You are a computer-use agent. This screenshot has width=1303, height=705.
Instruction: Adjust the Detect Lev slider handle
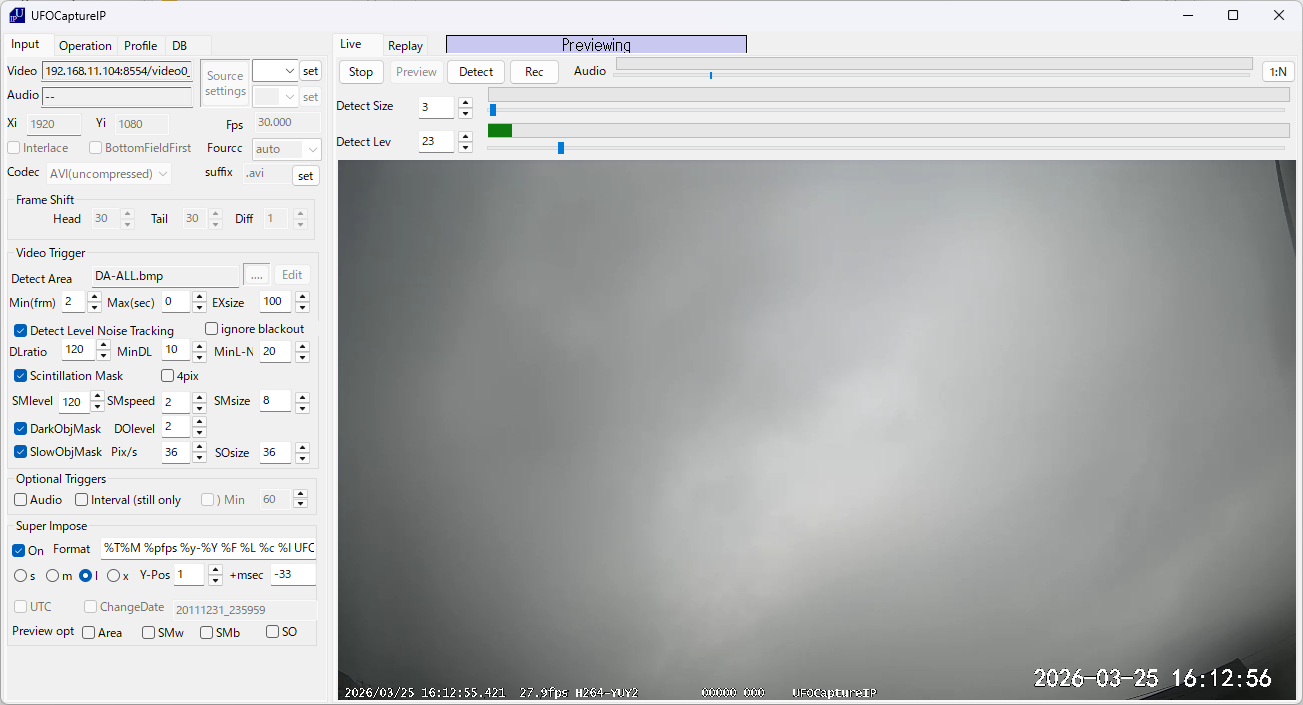[x=561, y=148]
